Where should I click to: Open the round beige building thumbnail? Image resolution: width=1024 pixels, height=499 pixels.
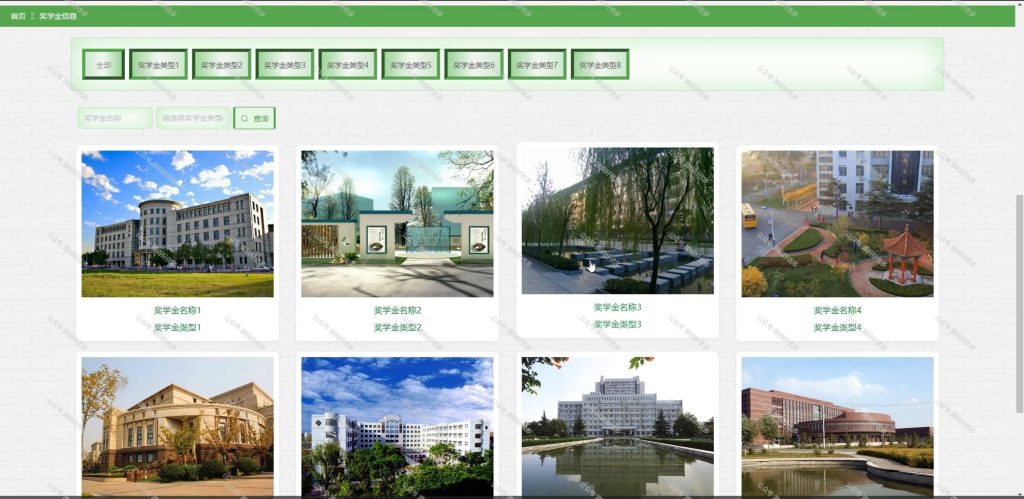(x=178, y=427)
